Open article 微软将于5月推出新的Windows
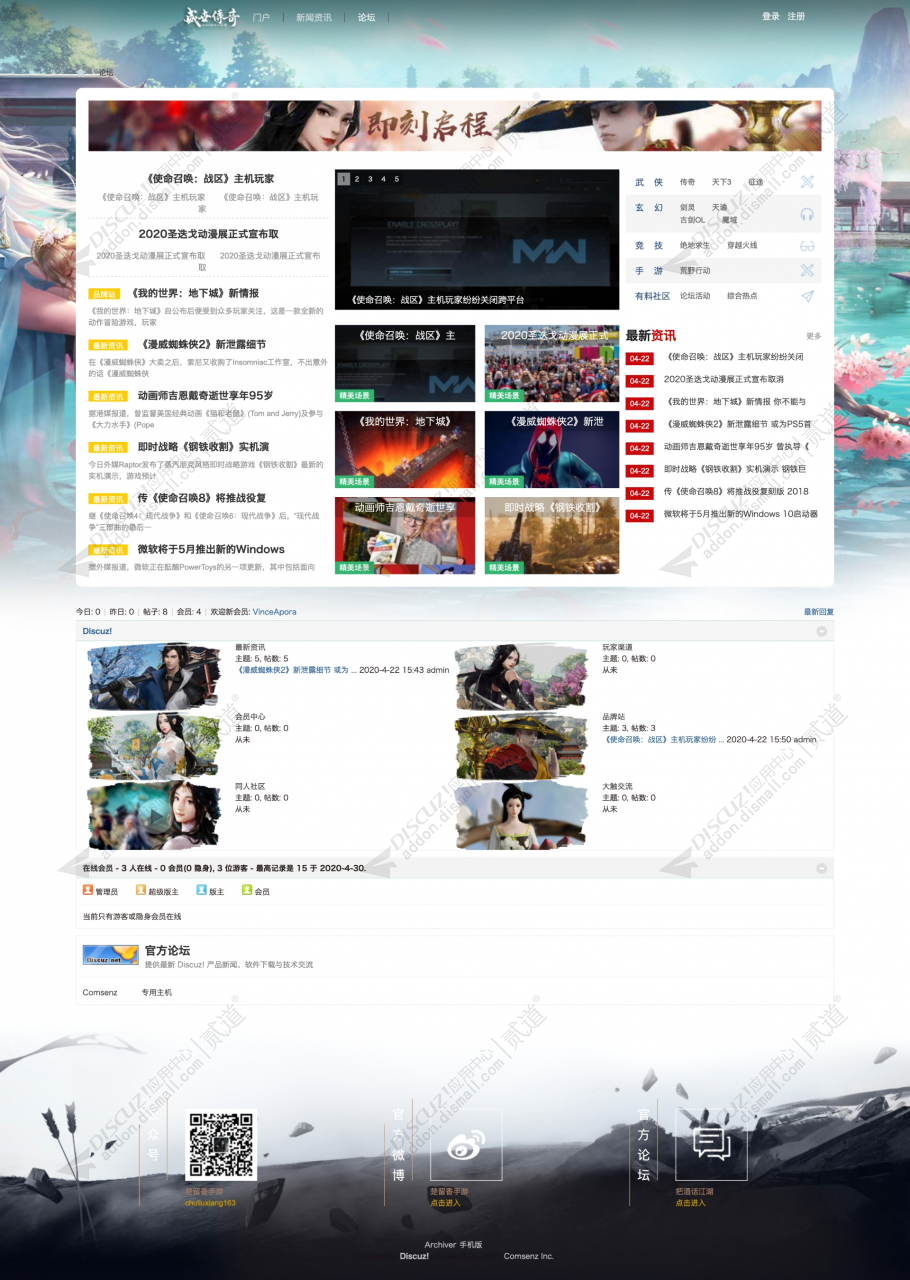The image size is (910, 1280). [211, 549]
